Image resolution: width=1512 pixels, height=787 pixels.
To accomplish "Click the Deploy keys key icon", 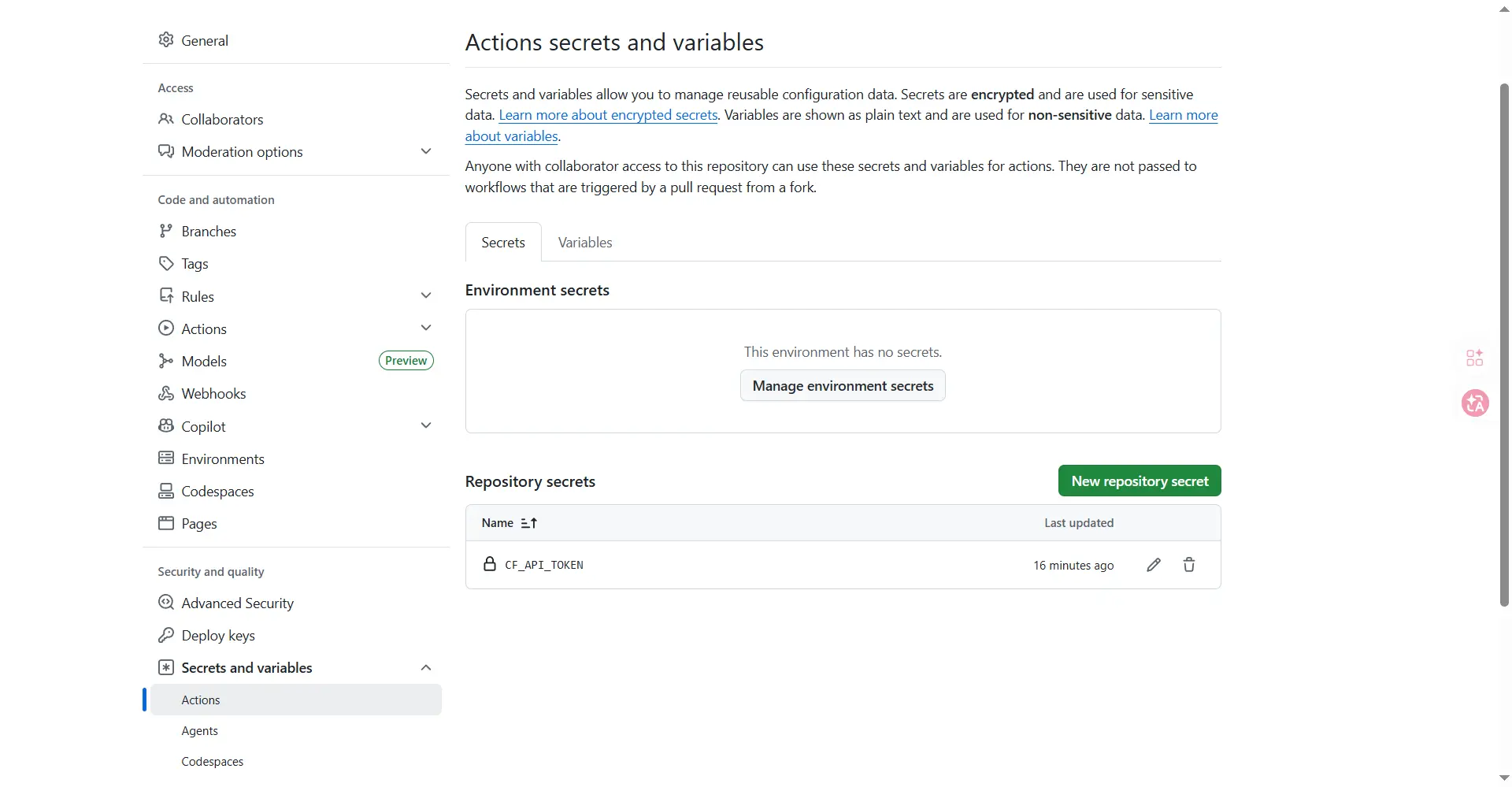I will [165, 635].
